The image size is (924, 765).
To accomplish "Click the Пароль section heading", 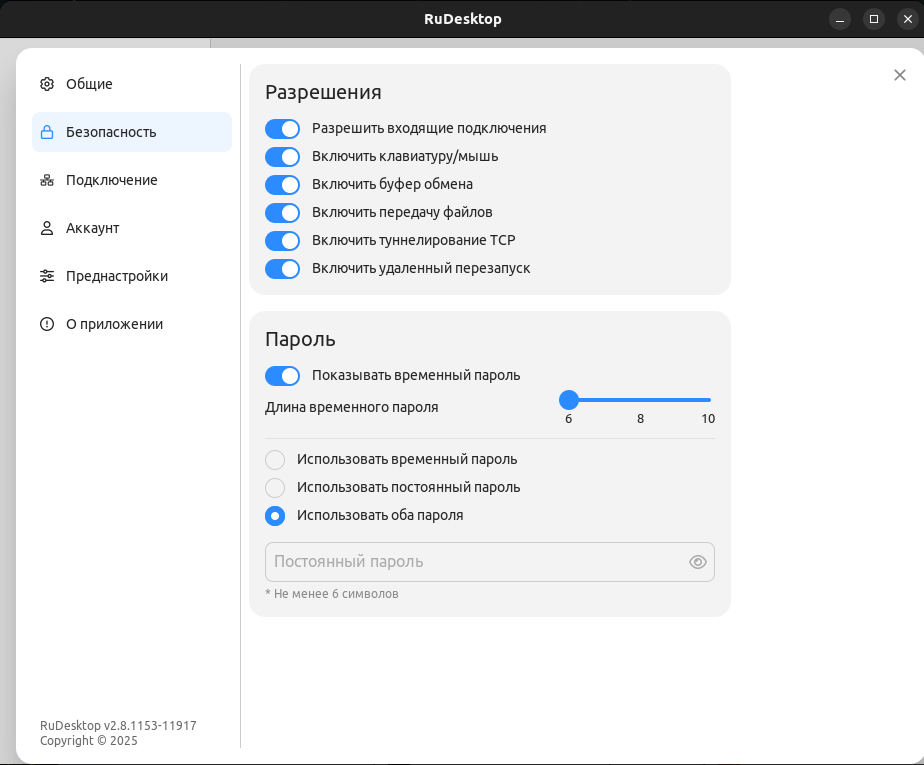I will pyautogui.click(x=300, y=339).
